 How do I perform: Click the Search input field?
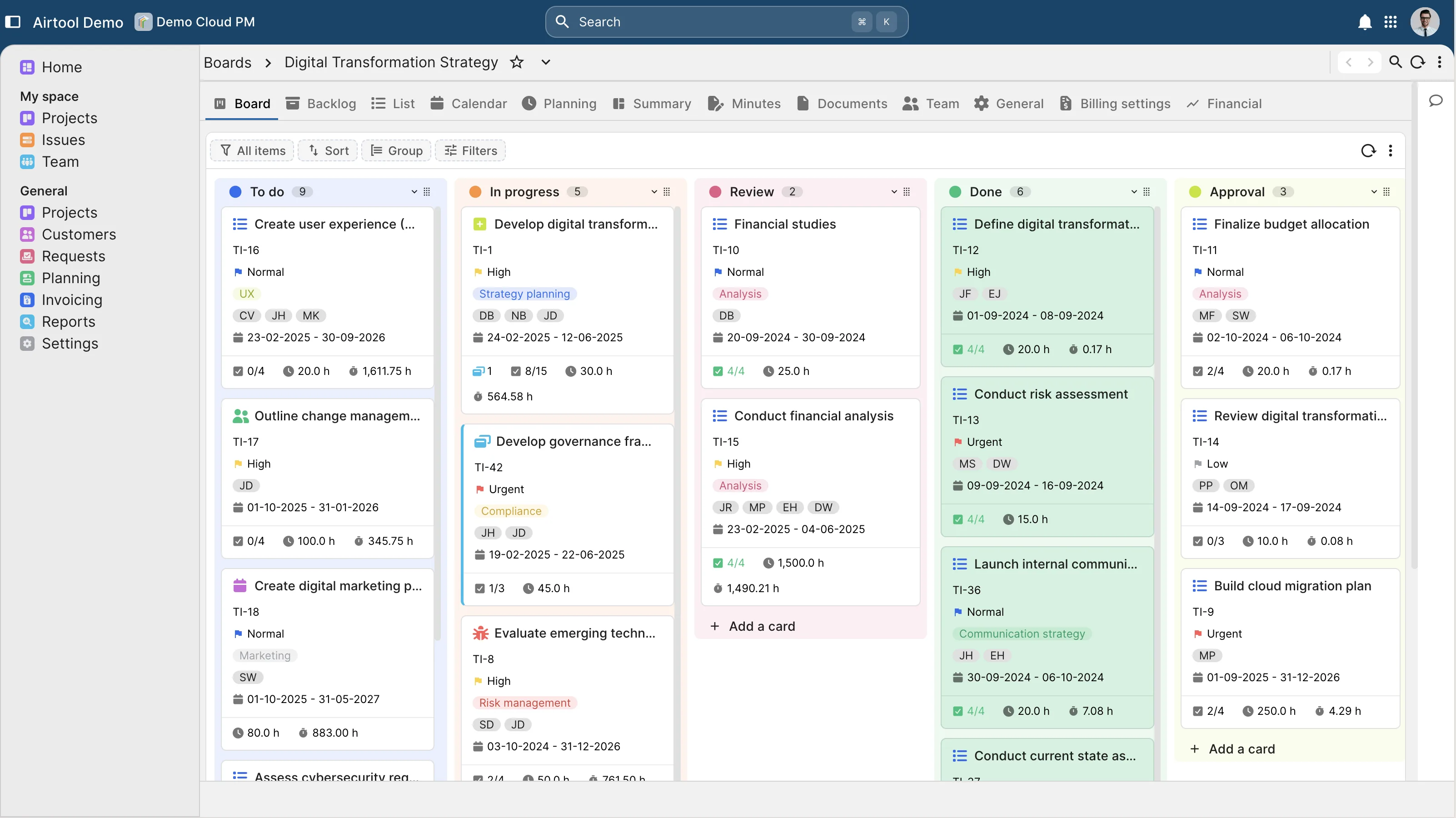(726, 22)
